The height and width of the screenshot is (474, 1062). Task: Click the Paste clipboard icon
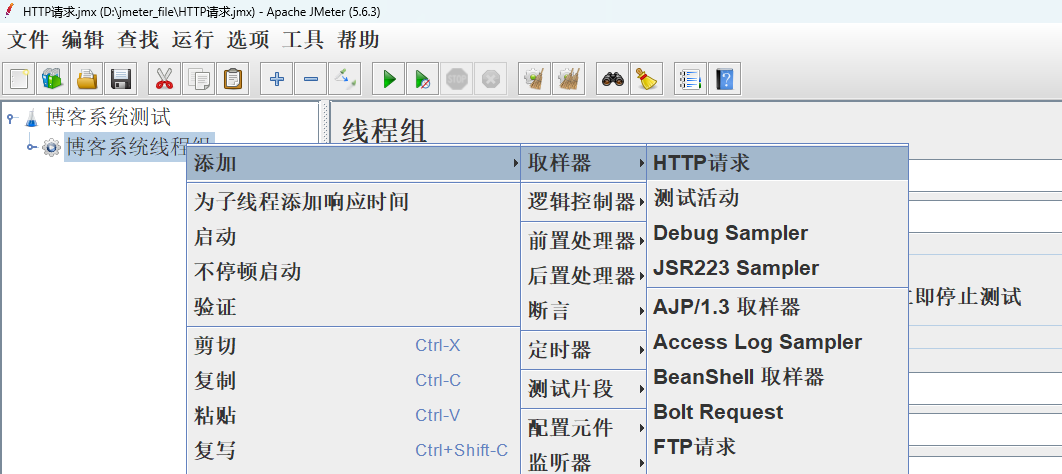232,79
